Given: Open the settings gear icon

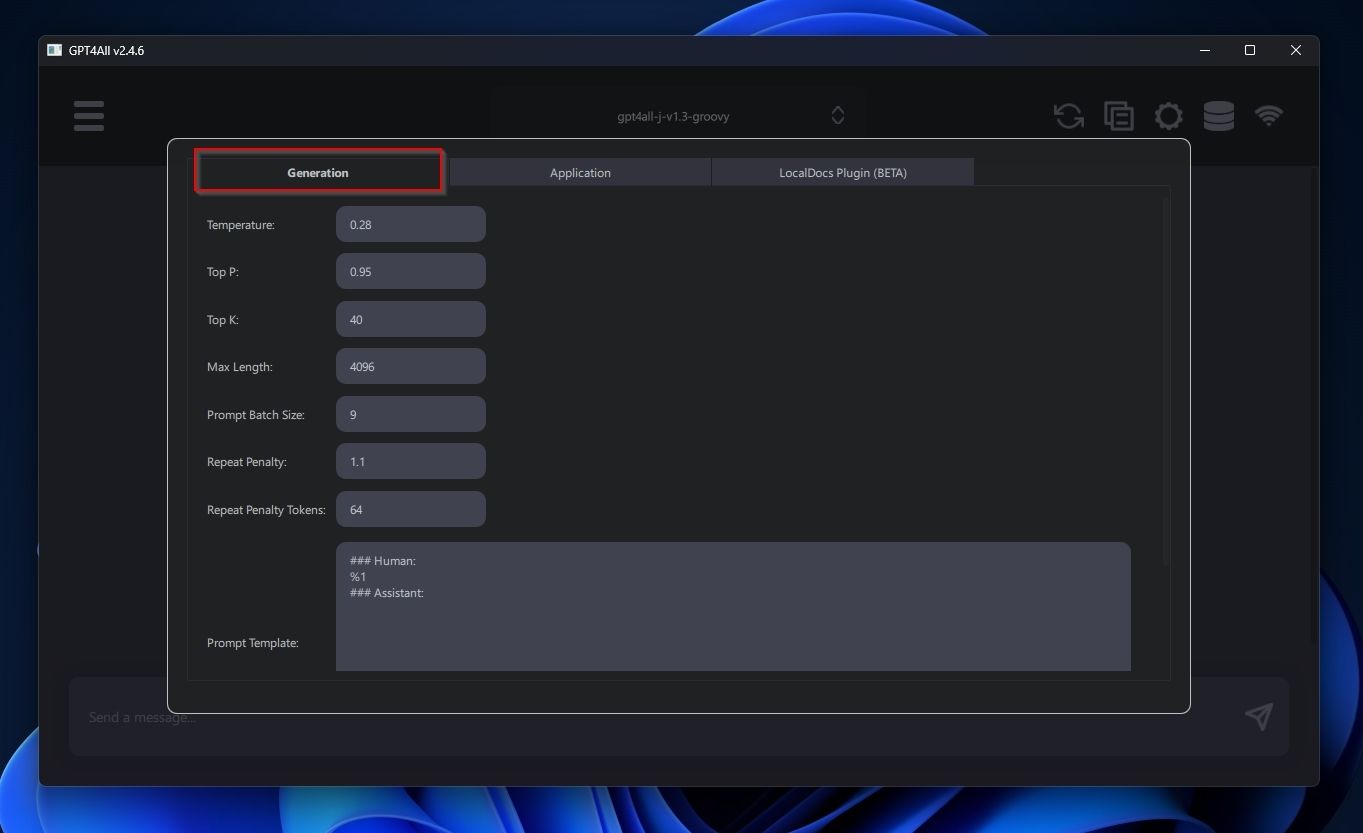Looking at the screenshot, I should 1168,116.
